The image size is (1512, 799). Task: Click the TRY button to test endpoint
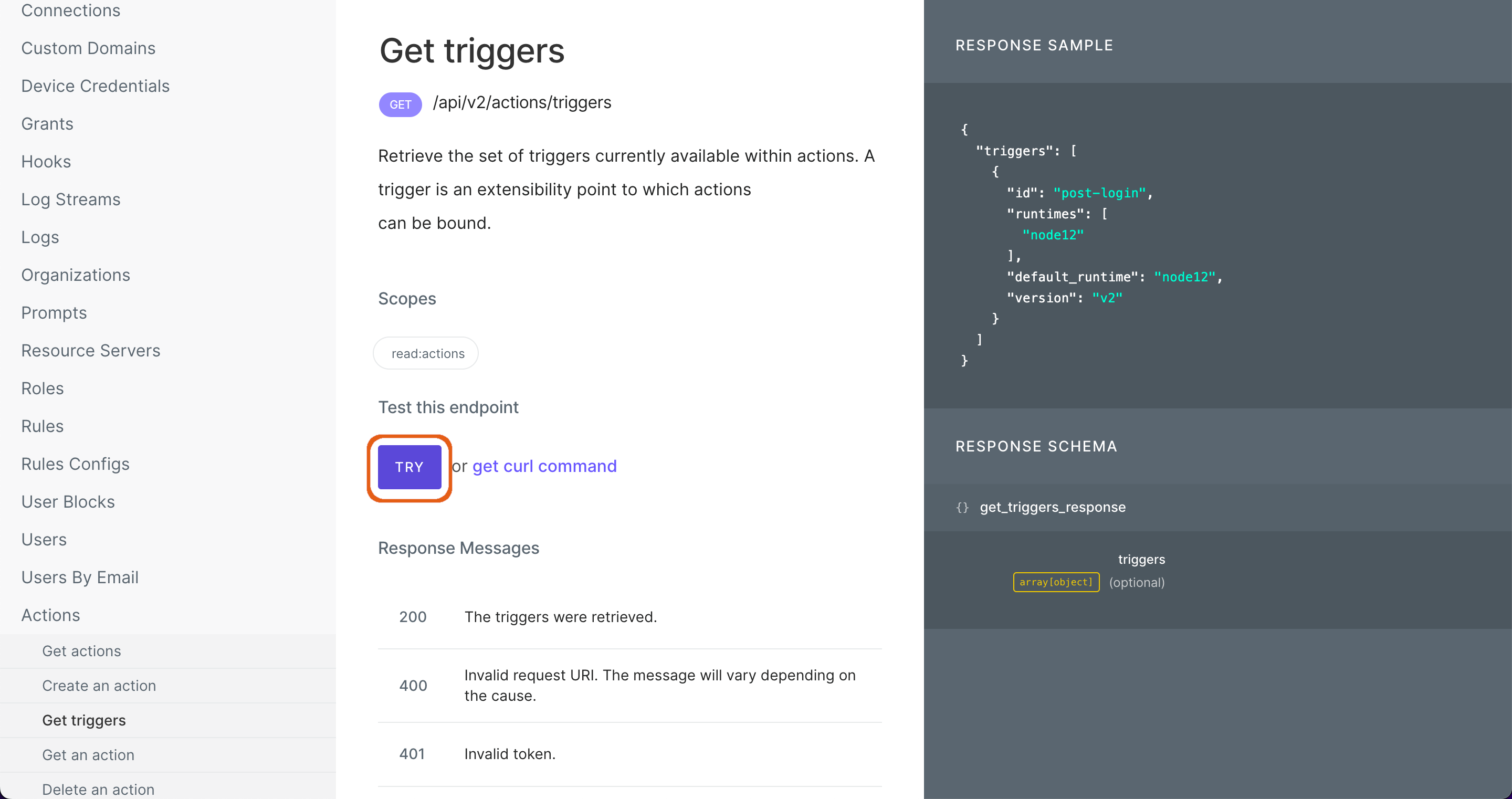(409, 466)
